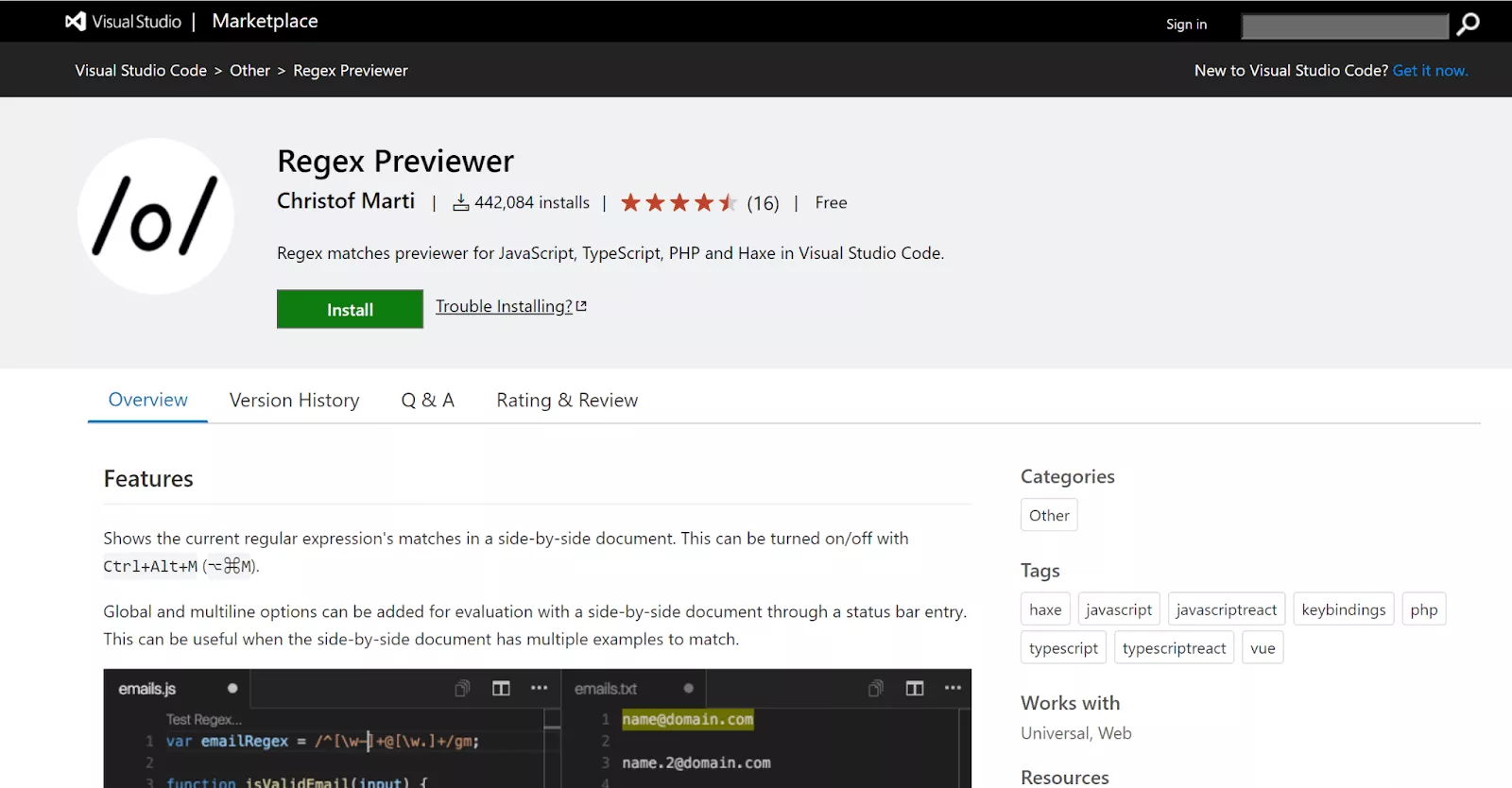Open publisher Christof Marti's page

346,201
